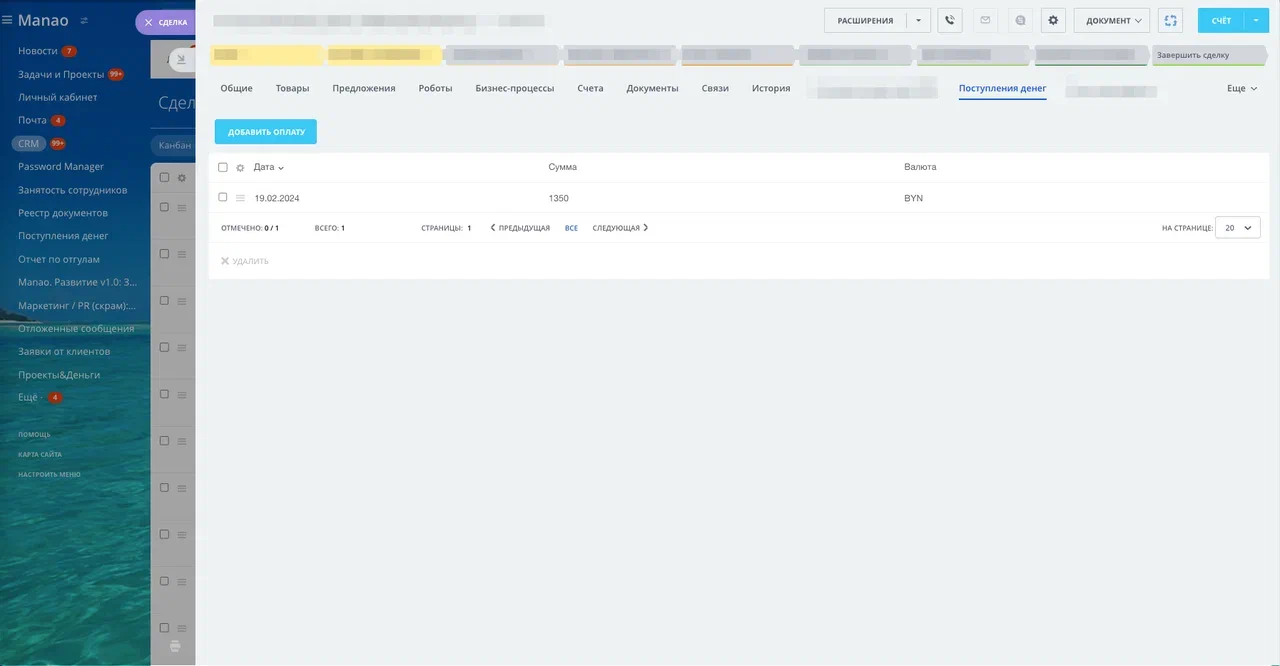Screen dimensions: 1280x666
Task: Click the gear icon in background deals list header
Action: point(182,178)
